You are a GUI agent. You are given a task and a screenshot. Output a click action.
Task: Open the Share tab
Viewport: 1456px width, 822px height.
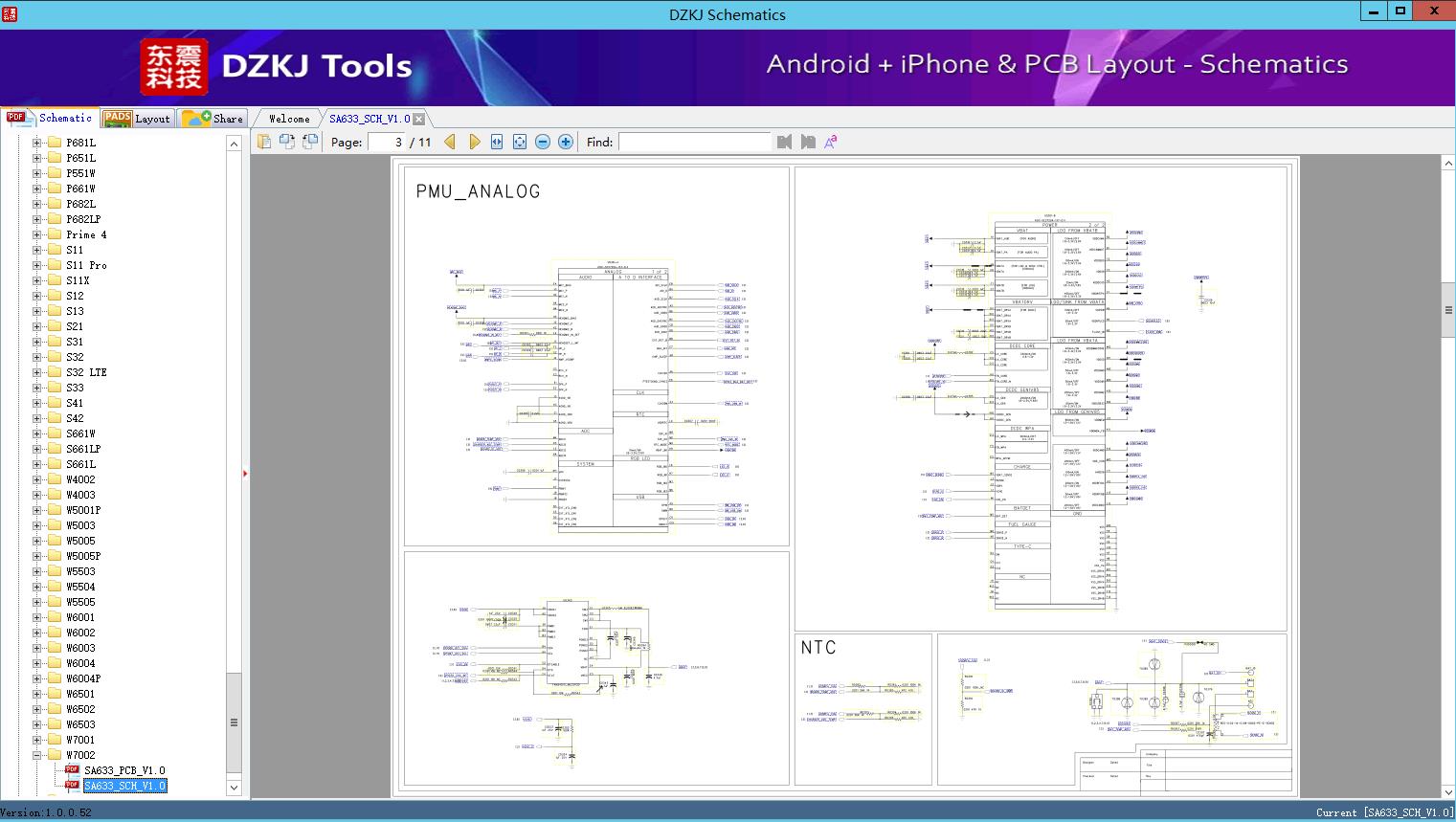tap(213, 119)
